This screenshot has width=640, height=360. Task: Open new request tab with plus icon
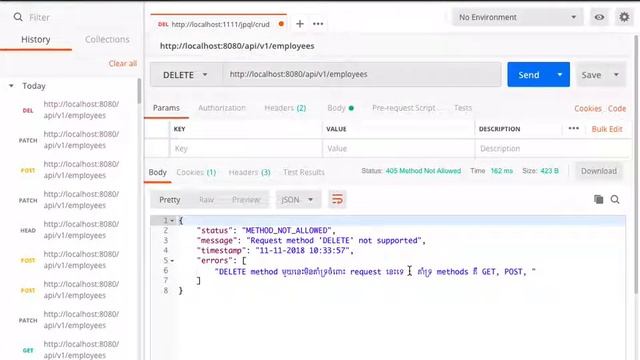pos(300,24)
